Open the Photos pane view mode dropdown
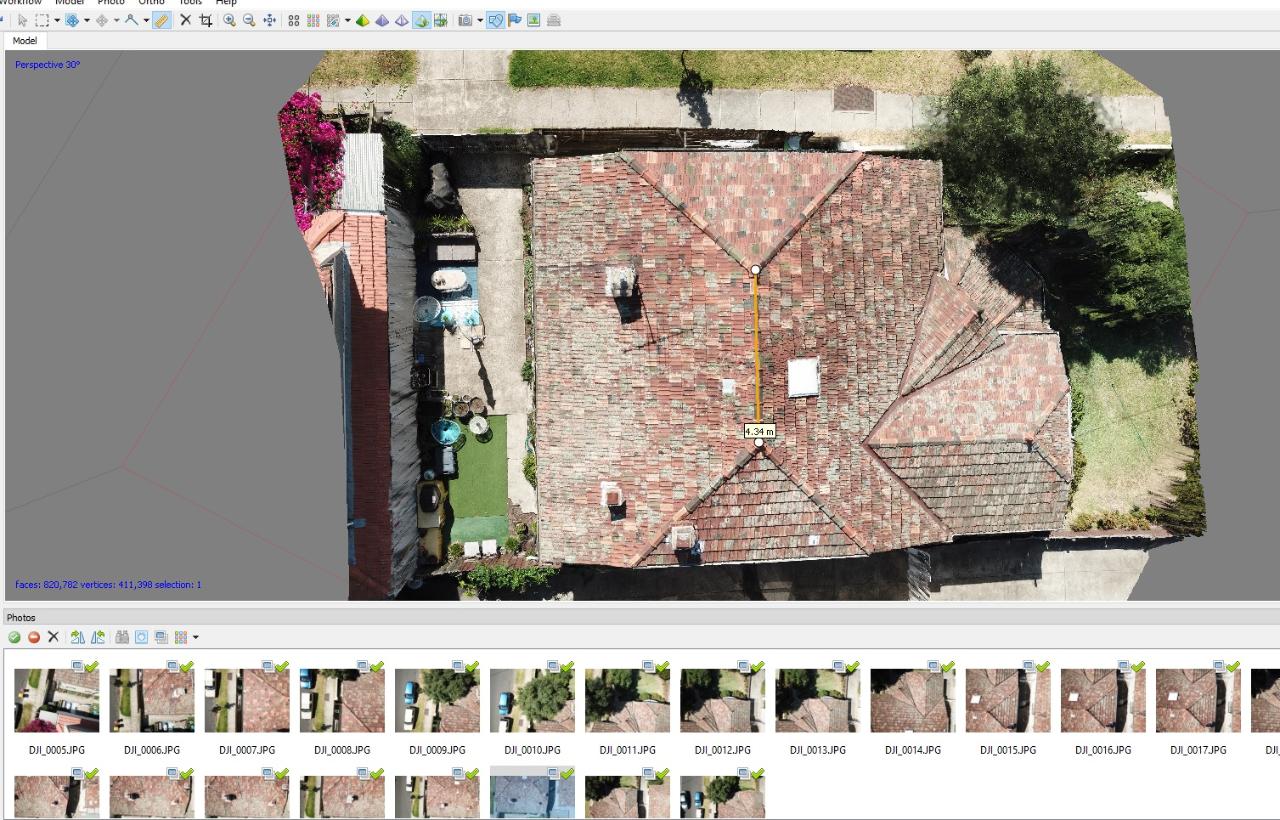Image resolution: width=1280 pixels, height=820 pixels. (x=195, y=637)
